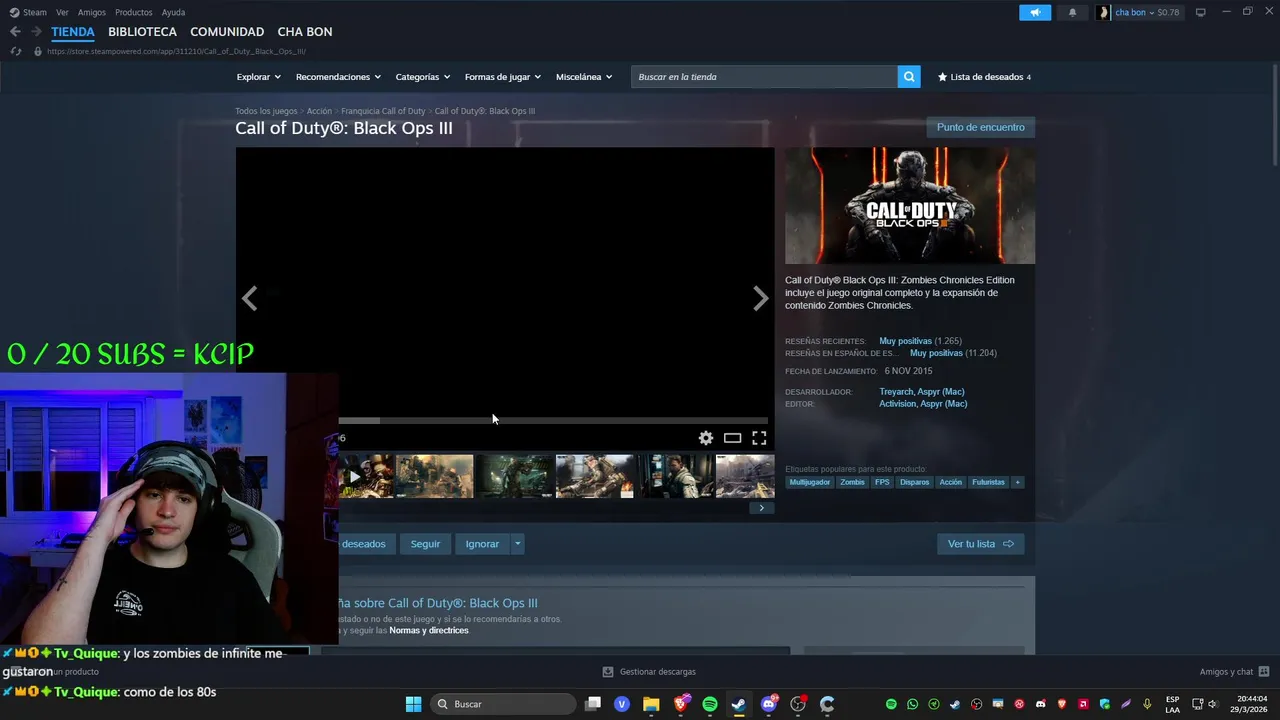This screenshot has height=720, width=1280.
Task: Expand the Recomendaciones dropdown
Action: [338, 77]
